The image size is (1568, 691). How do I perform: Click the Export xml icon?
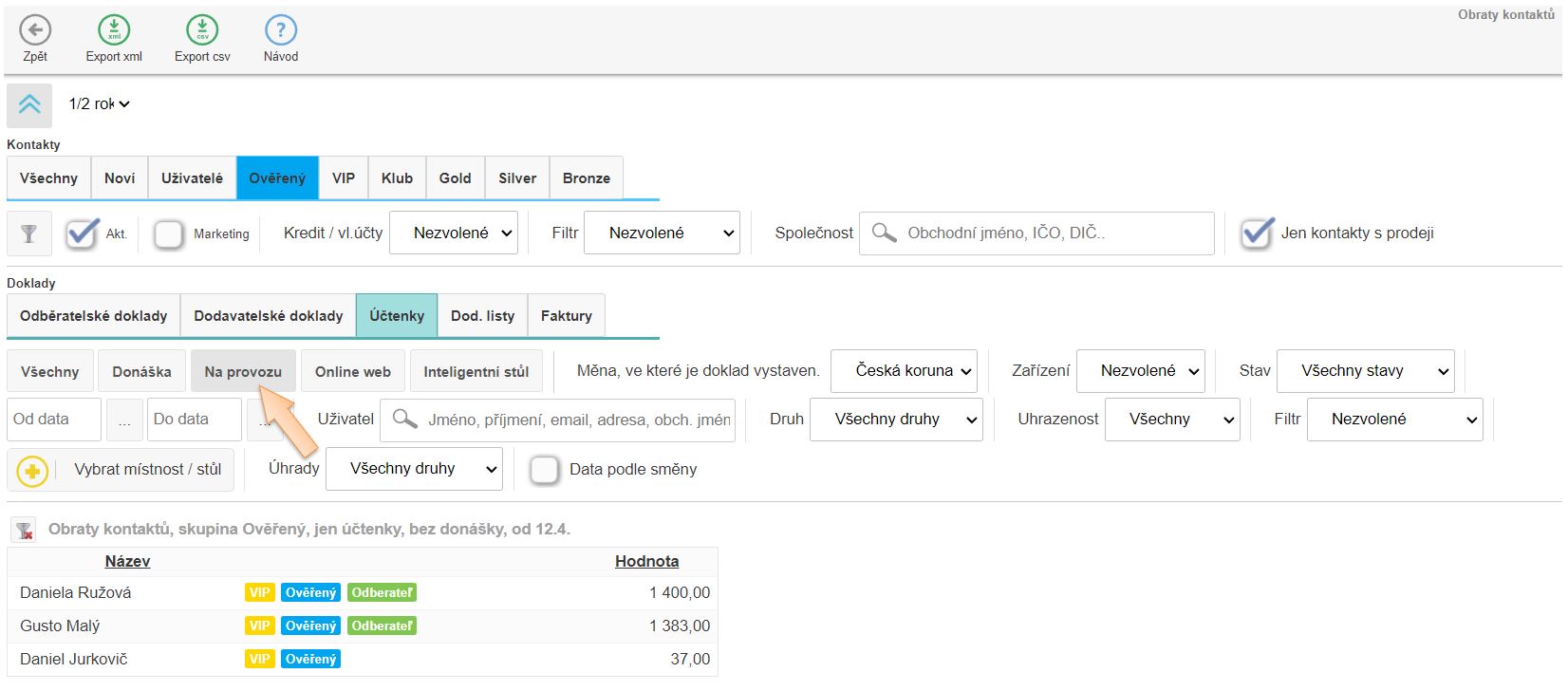pos(114,30)
